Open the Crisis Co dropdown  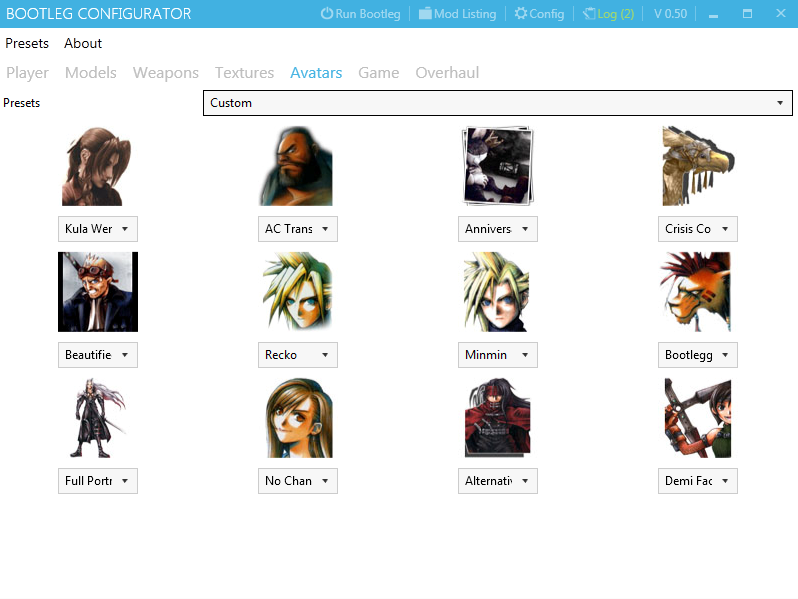[x=698, y=229]
